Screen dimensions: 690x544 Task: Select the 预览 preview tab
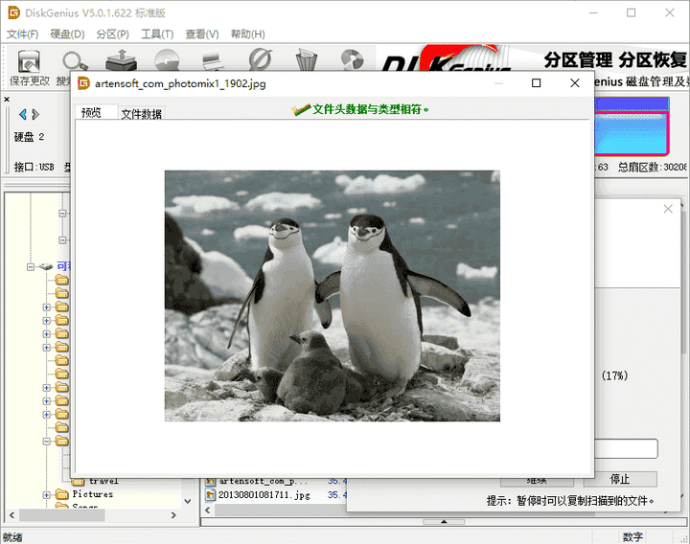tap(92, 113)
